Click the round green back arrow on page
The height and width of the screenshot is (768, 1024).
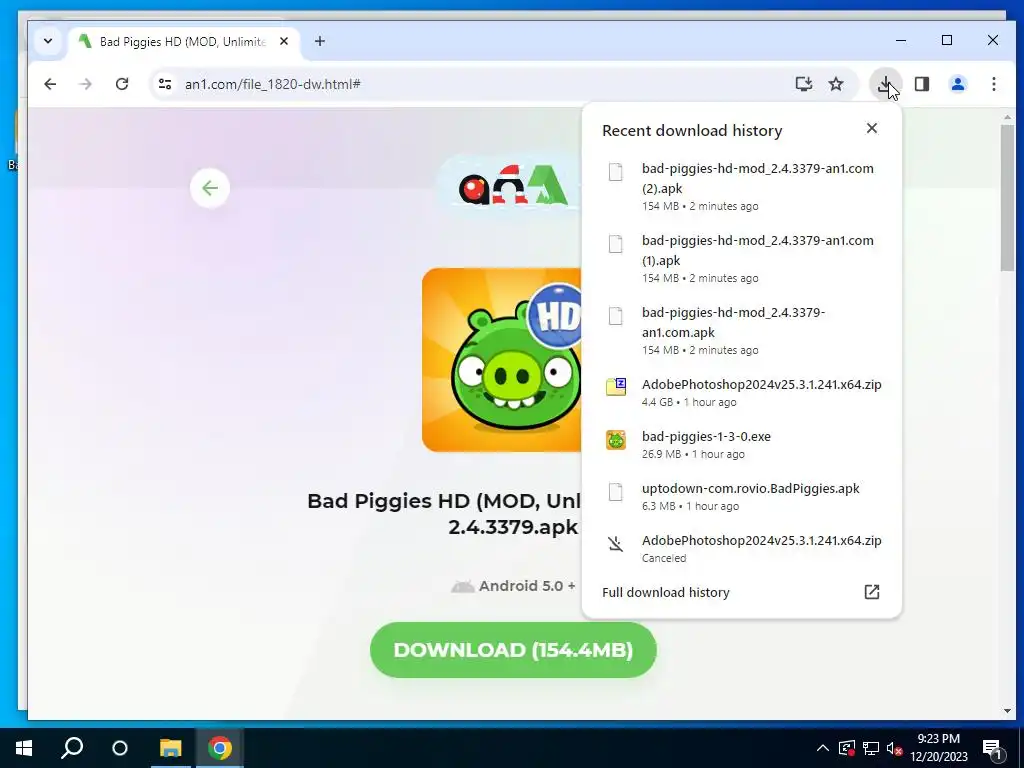tap(210, 188)
